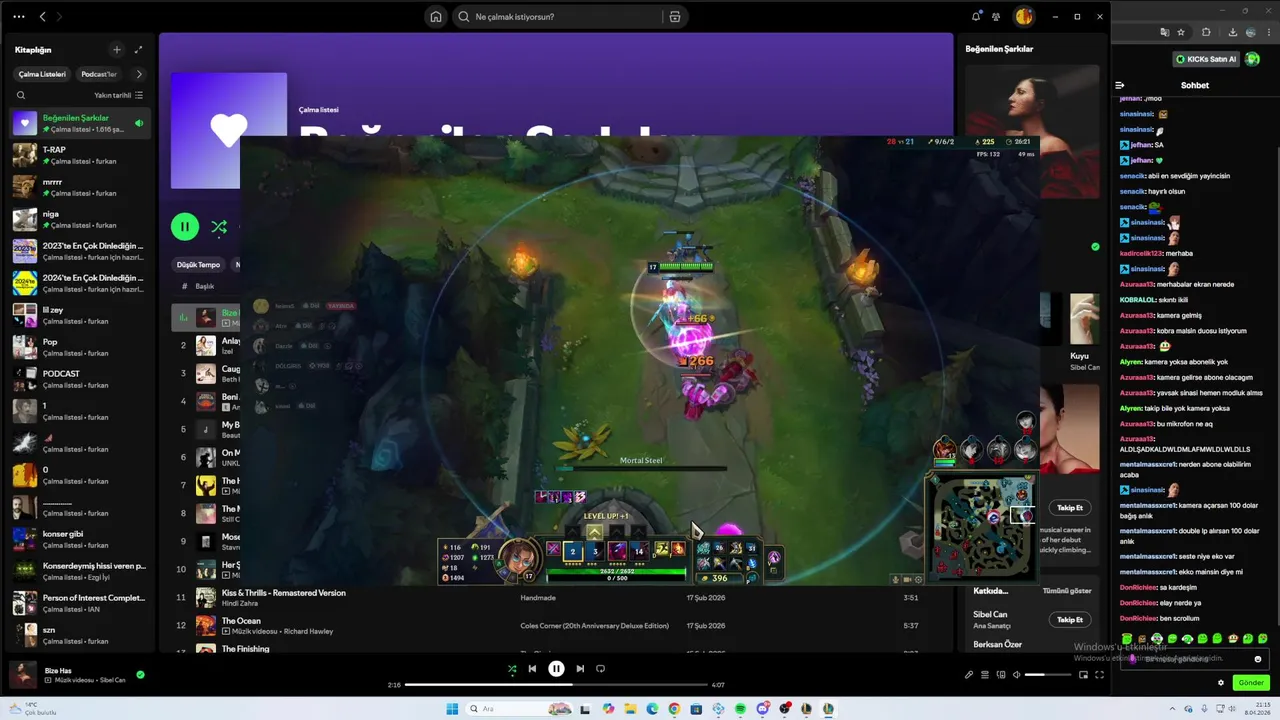This screenshot has width=1280, height=720.
Task: Open the T-RAP playlist
Action: point(80,155)
